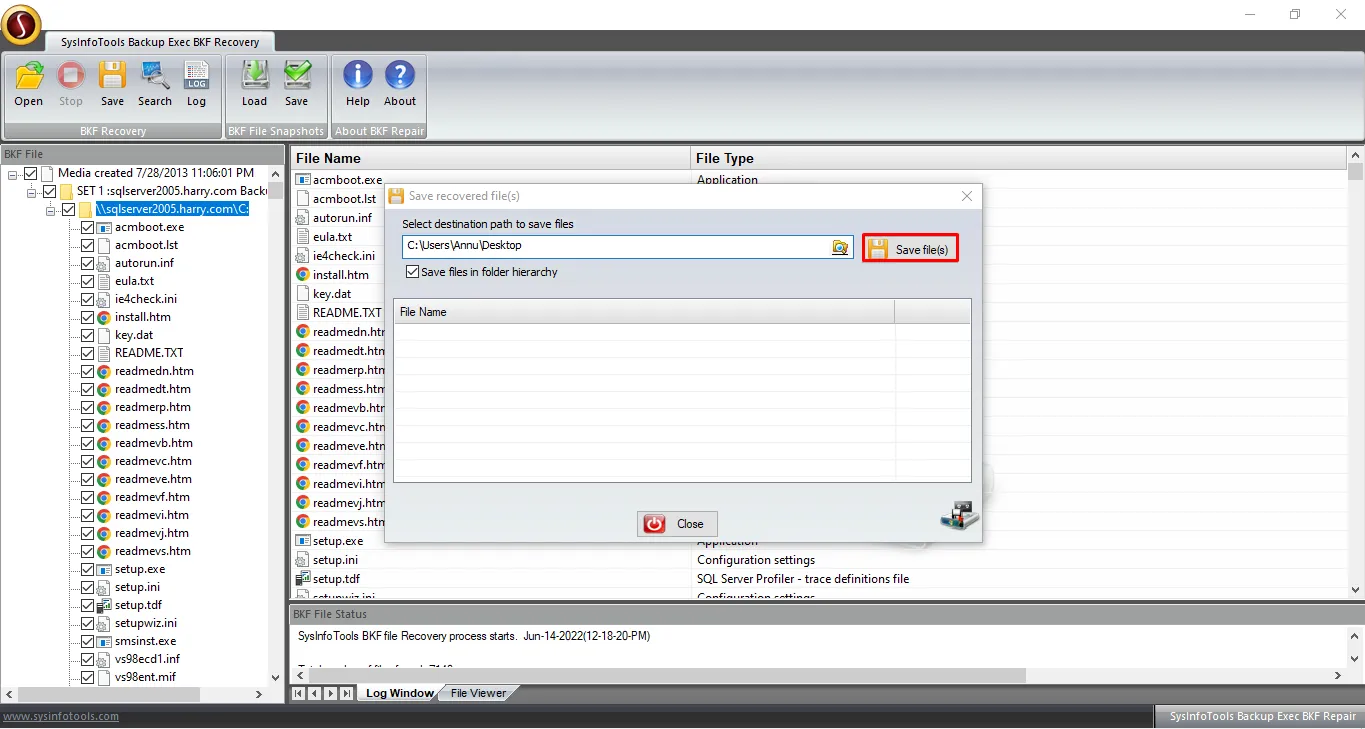The width and height of the screenshot is (1365, 729).
Task: Visit www.sysinfotools.com link
Action: pos(60,716)
